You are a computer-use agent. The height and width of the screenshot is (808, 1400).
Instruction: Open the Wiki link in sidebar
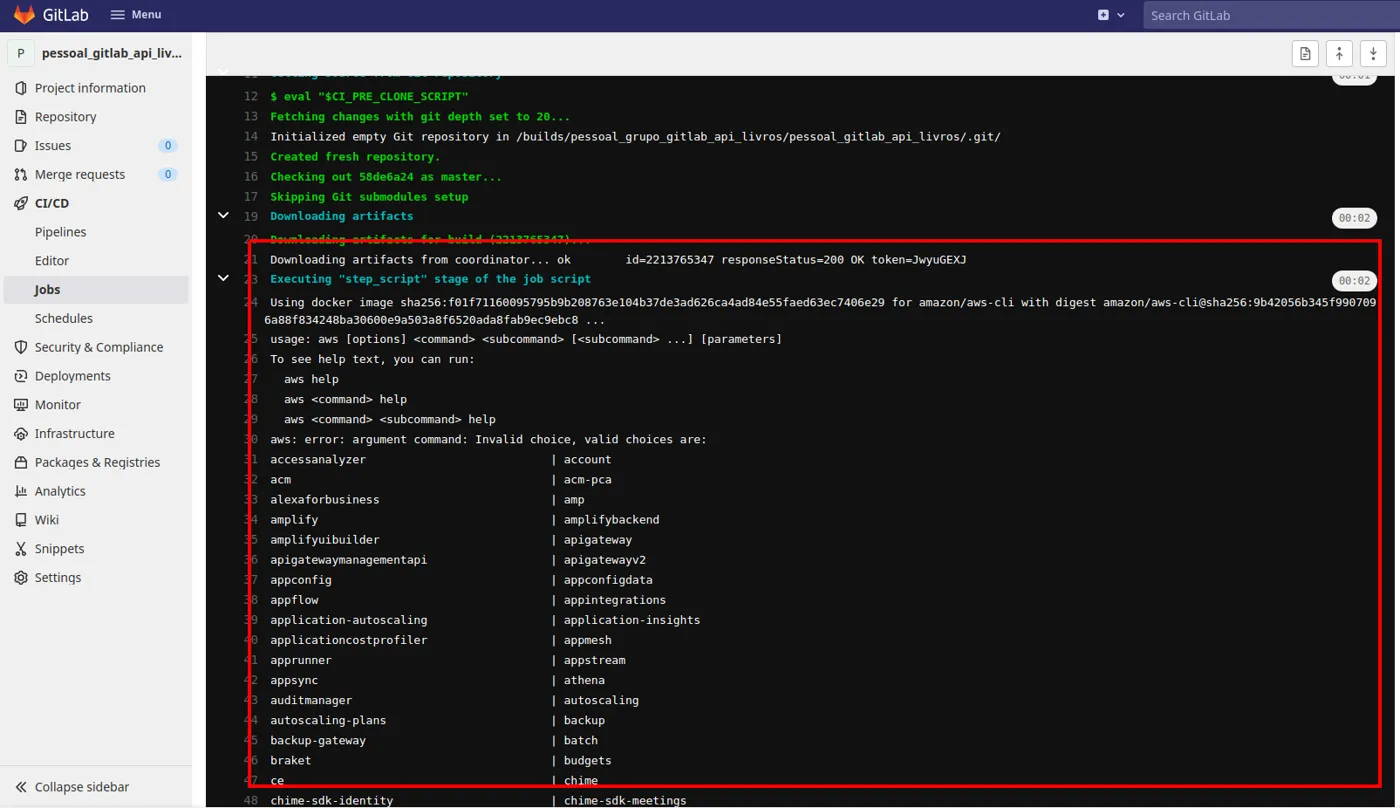(47, 520)
